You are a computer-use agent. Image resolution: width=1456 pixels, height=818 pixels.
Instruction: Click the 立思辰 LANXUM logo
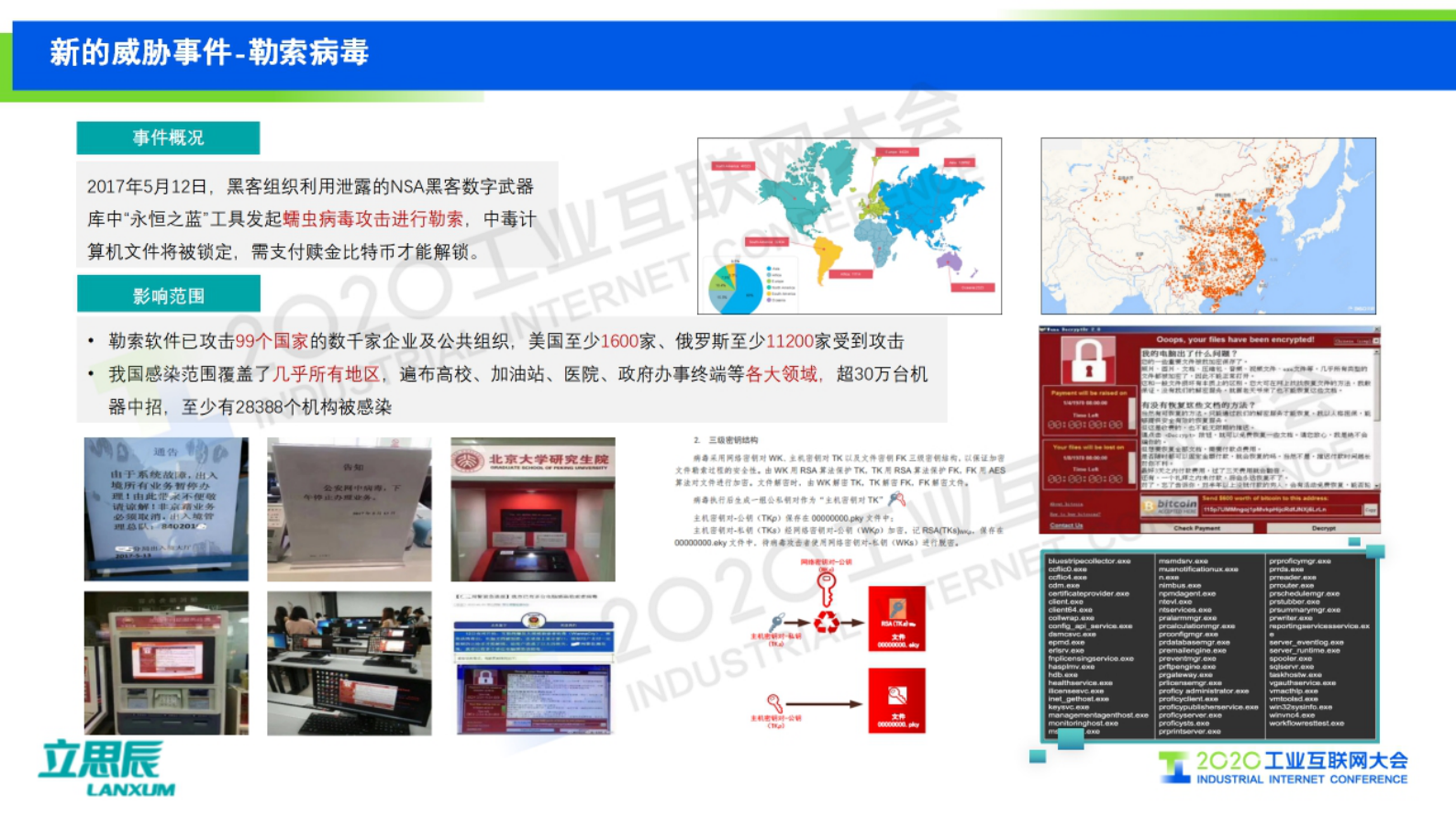click(x=107, y=768)
